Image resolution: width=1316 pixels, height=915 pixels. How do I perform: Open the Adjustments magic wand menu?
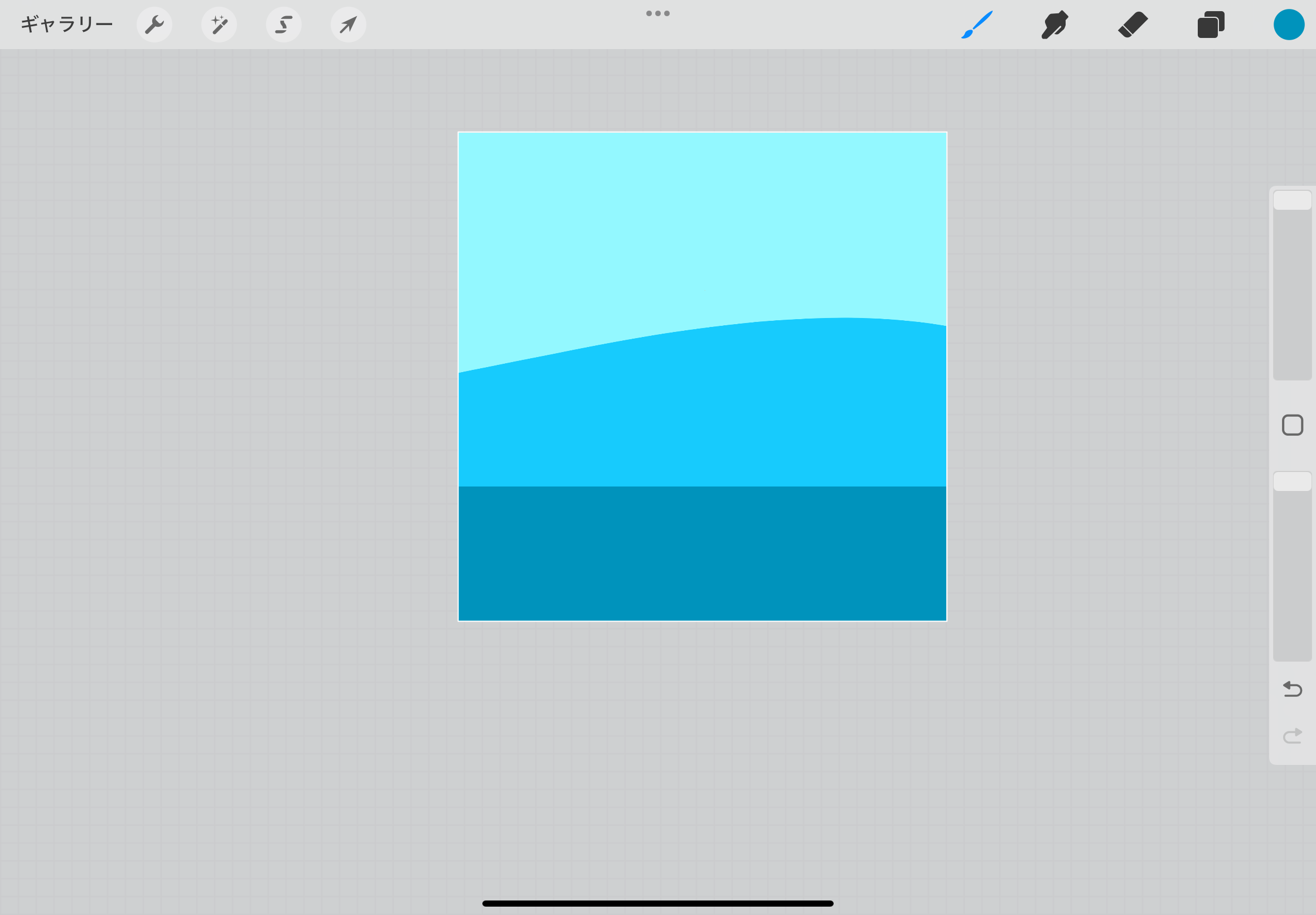click(219, 25)
